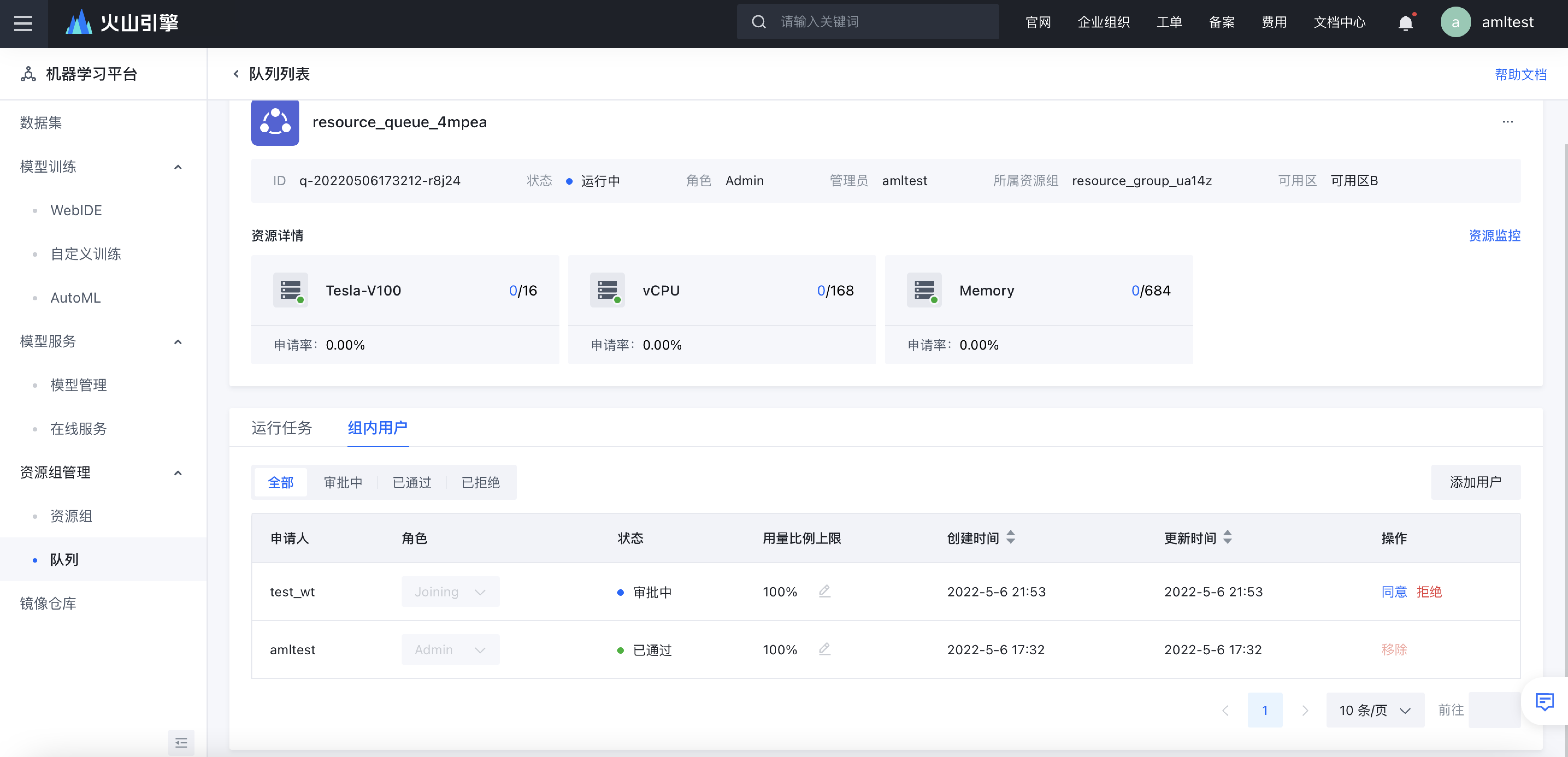This screenshot has width=1568, height=757.
Task: Filter users by 已拒绝
Action: (481, 483)
